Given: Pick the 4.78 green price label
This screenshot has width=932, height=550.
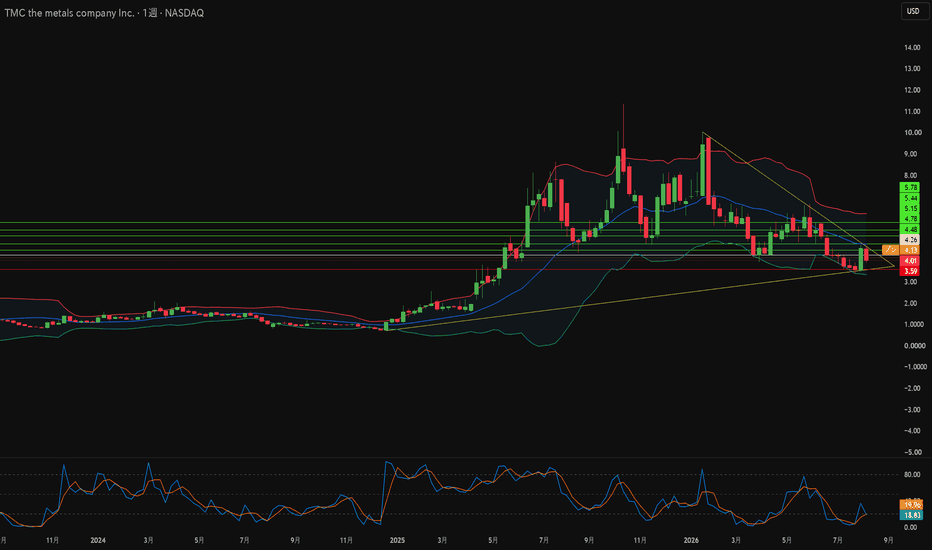Looking at the screenshot, I should tap(910, 219).
